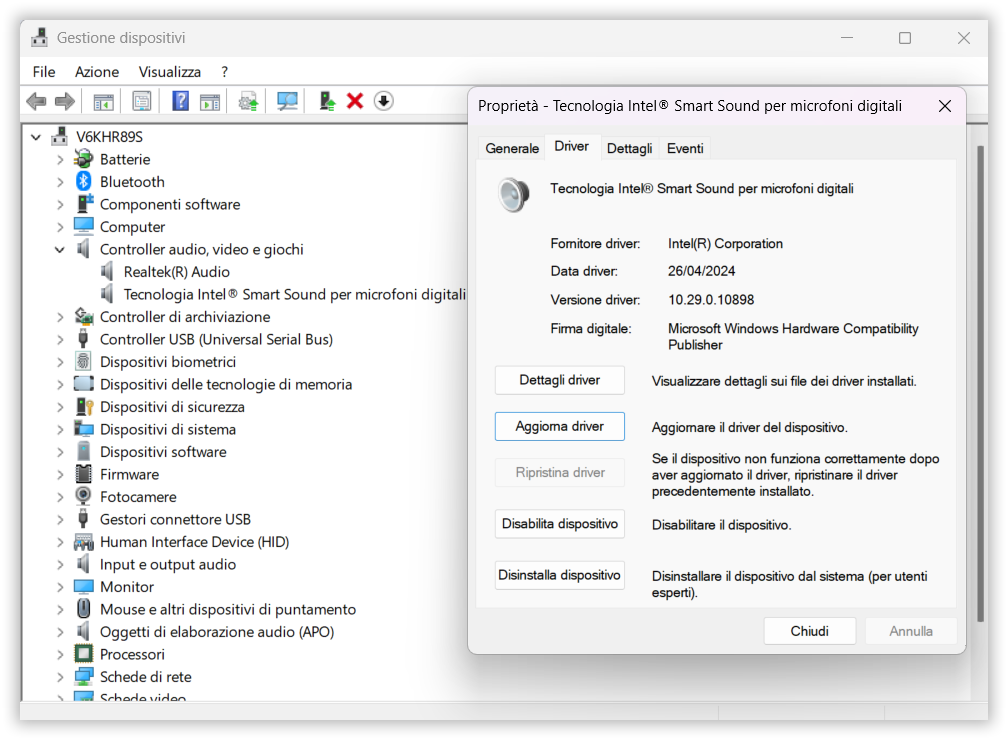The width and height of the screenshot is (1008, 740).
Task: Switch to the Dettagli tab
Action: (629, 149)
